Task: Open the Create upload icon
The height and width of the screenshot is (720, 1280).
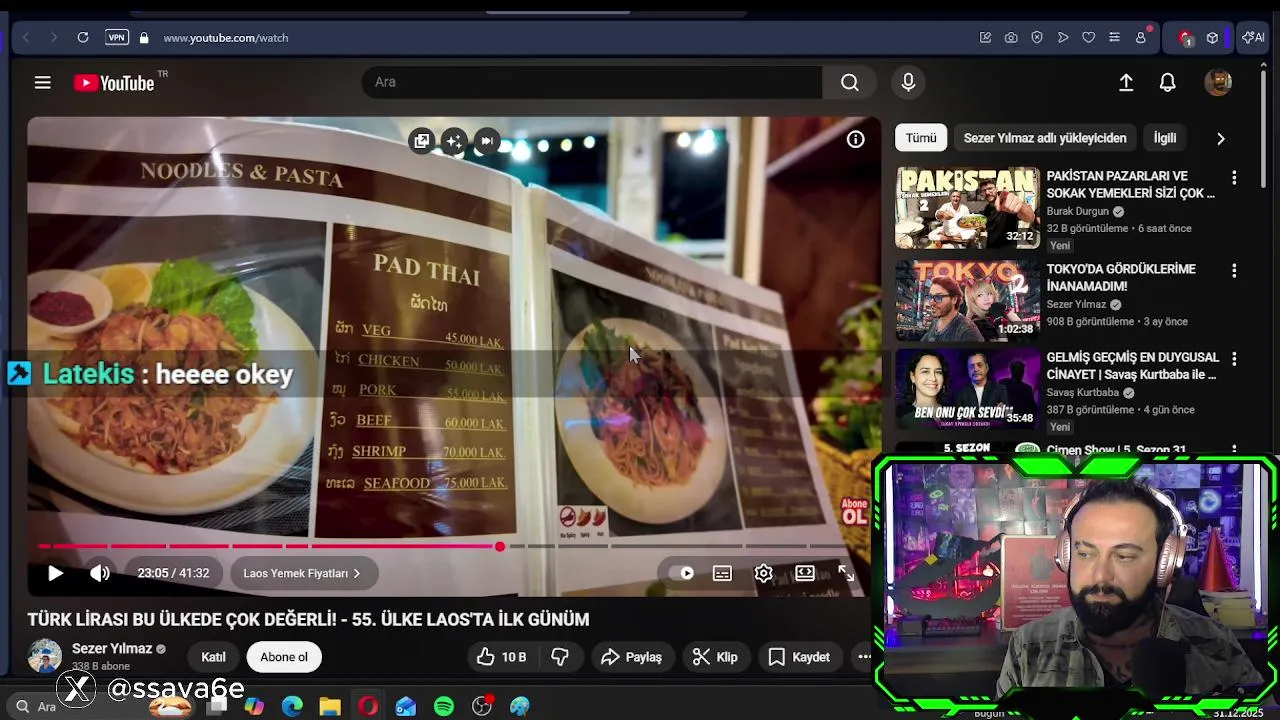Action: point(1126,83)
